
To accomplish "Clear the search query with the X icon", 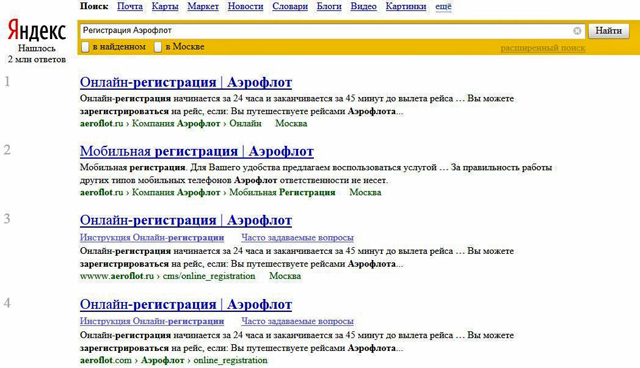I will pyautogui.click(x=577, y=31).
